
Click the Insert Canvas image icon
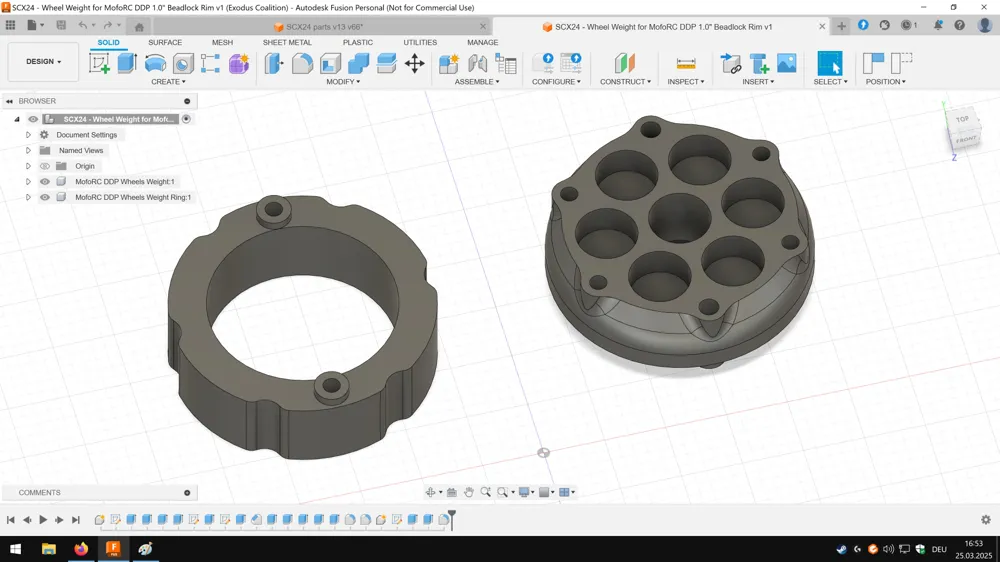(x=787, y=63)
